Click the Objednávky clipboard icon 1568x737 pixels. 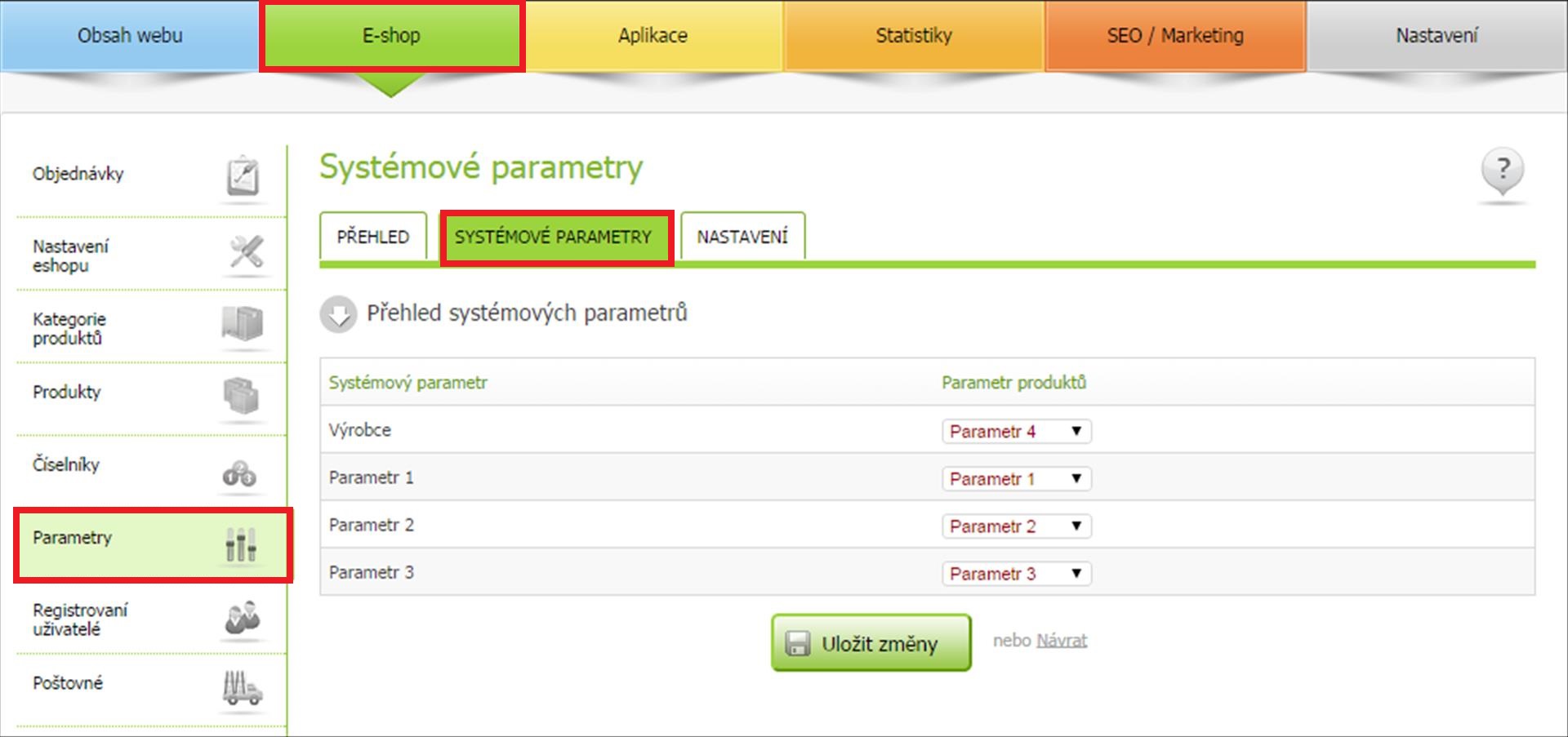coord(243,176)
